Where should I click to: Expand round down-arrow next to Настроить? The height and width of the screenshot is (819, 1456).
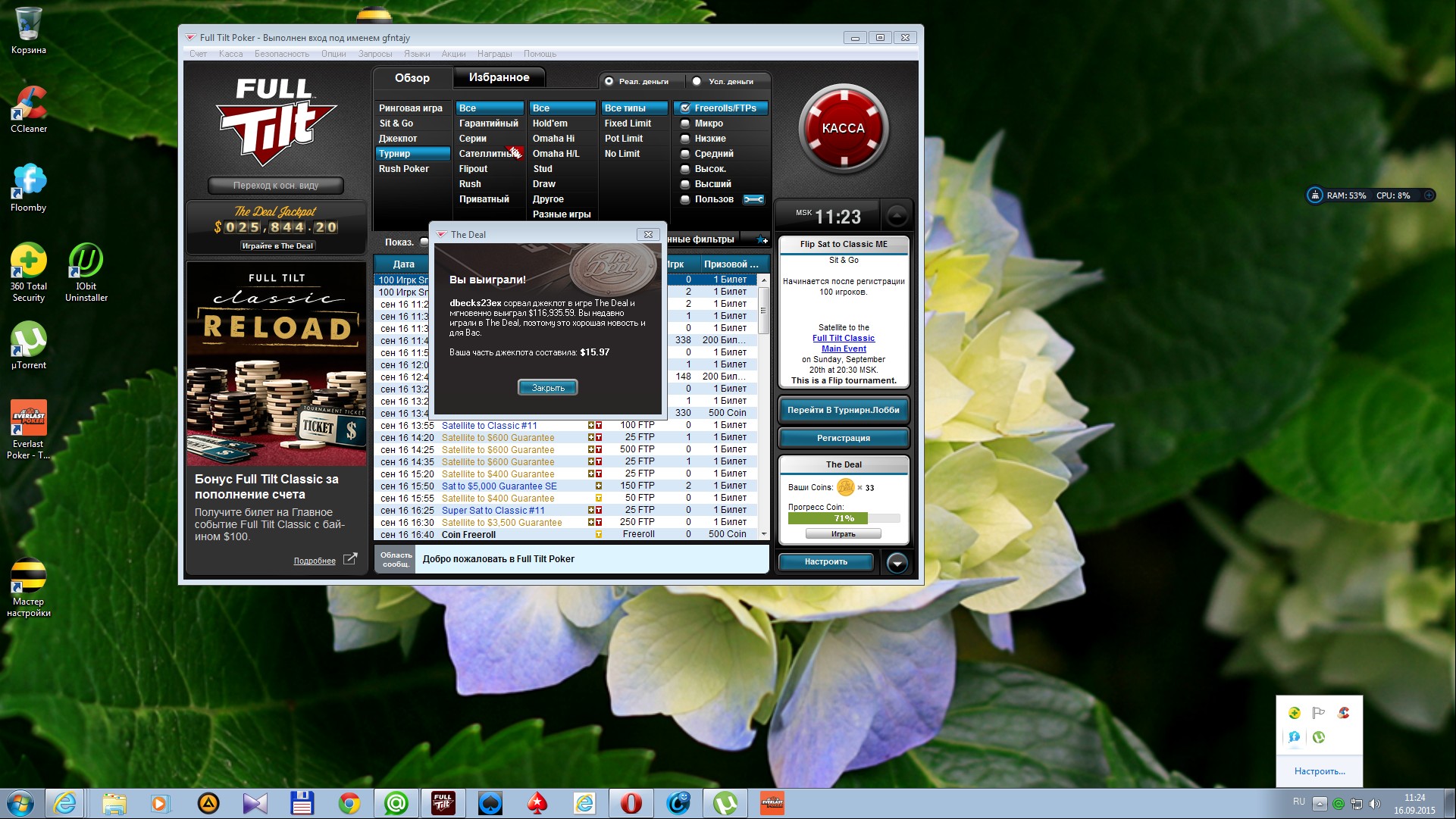point(897,562)
